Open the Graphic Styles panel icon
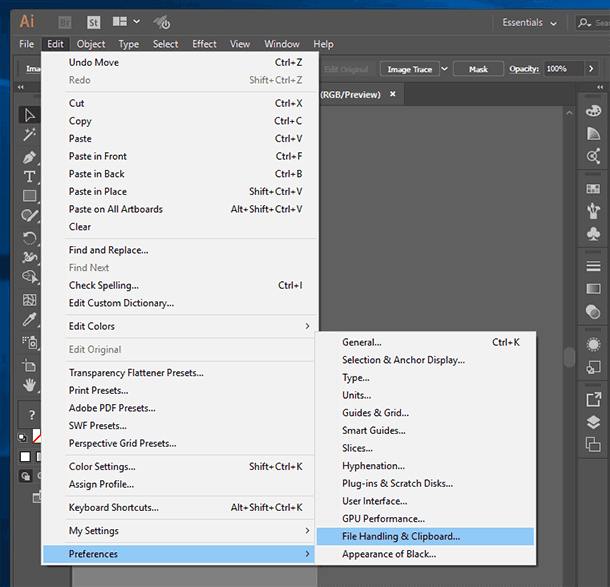The height and width of the screenshot is (587, 610). [x=593, y=367]
